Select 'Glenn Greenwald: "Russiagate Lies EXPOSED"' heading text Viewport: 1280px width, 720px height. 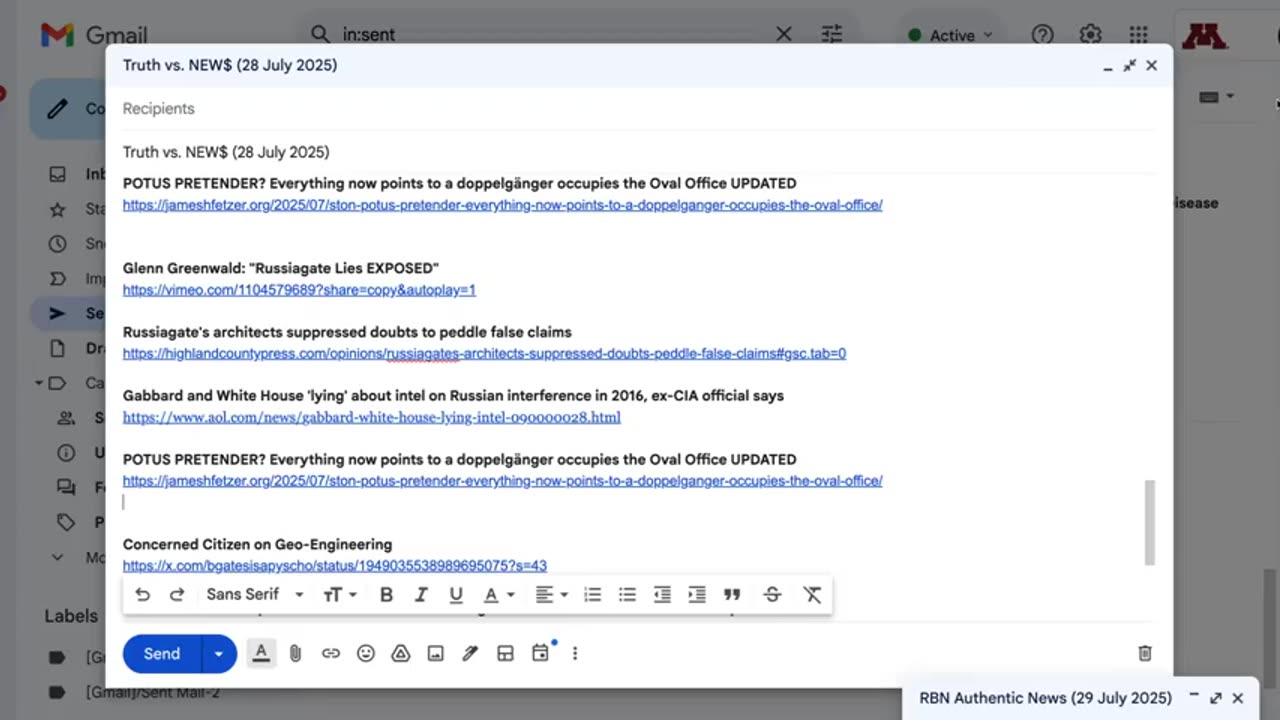point(281,268)
